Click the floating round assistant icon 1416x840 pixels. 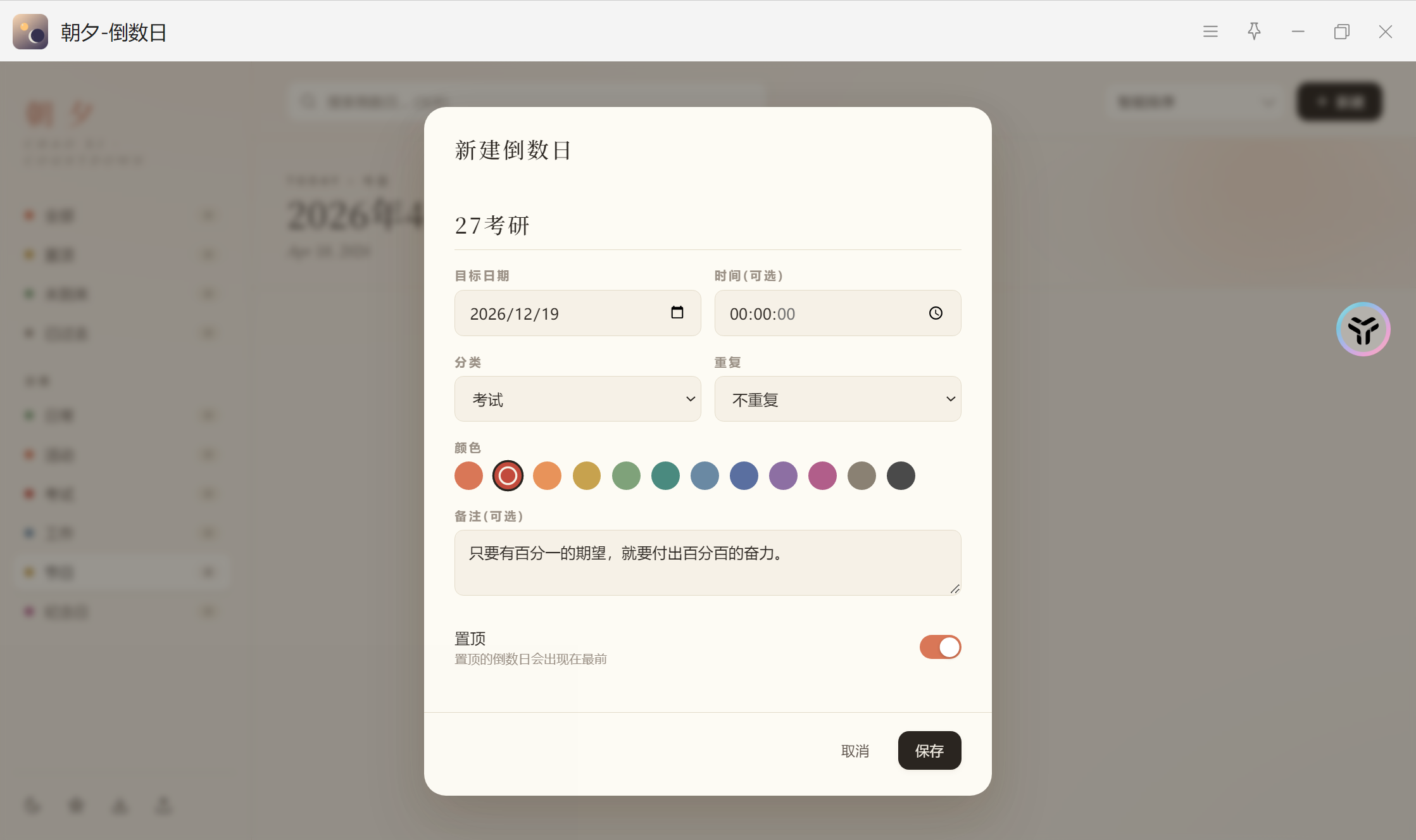[x=1363, y=329]
